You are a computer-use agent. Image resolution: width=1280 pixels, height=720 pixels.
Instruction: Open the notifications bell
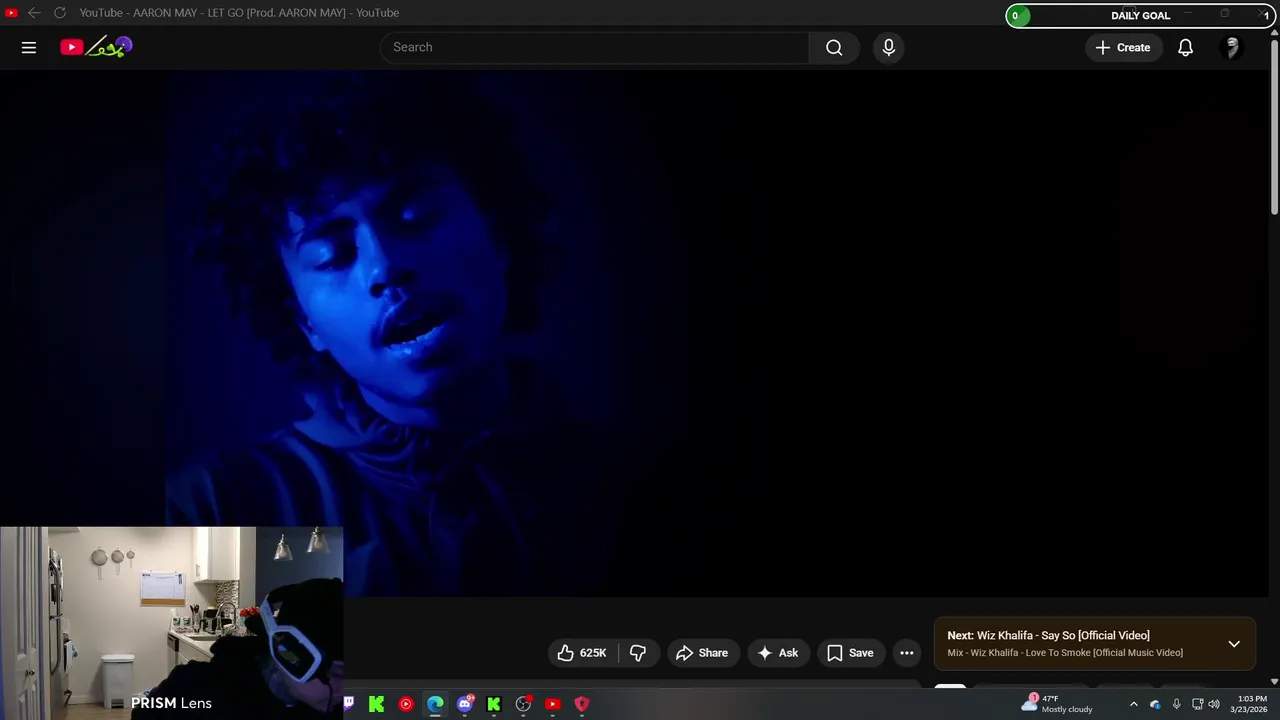click(1185, 47)
